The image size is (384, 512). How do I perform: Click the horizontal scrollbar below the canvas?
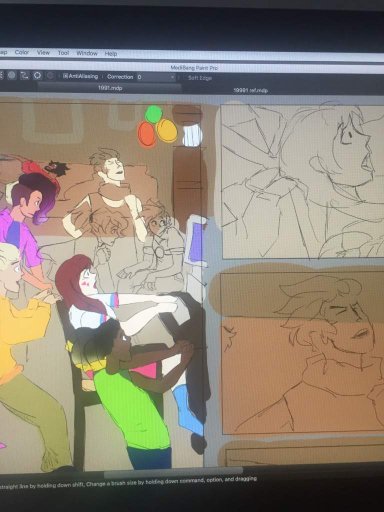[173, 471]
